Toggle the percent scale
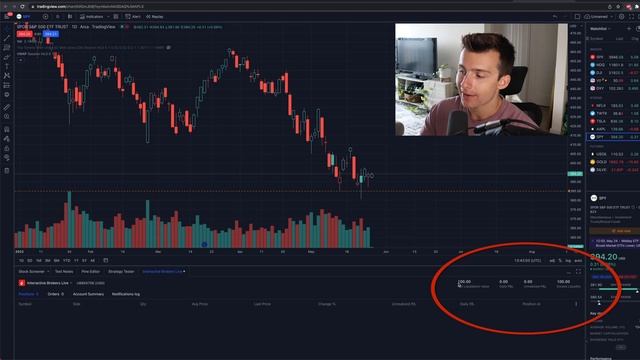Viewport: 640px width, 360px height. coord(560,260)
